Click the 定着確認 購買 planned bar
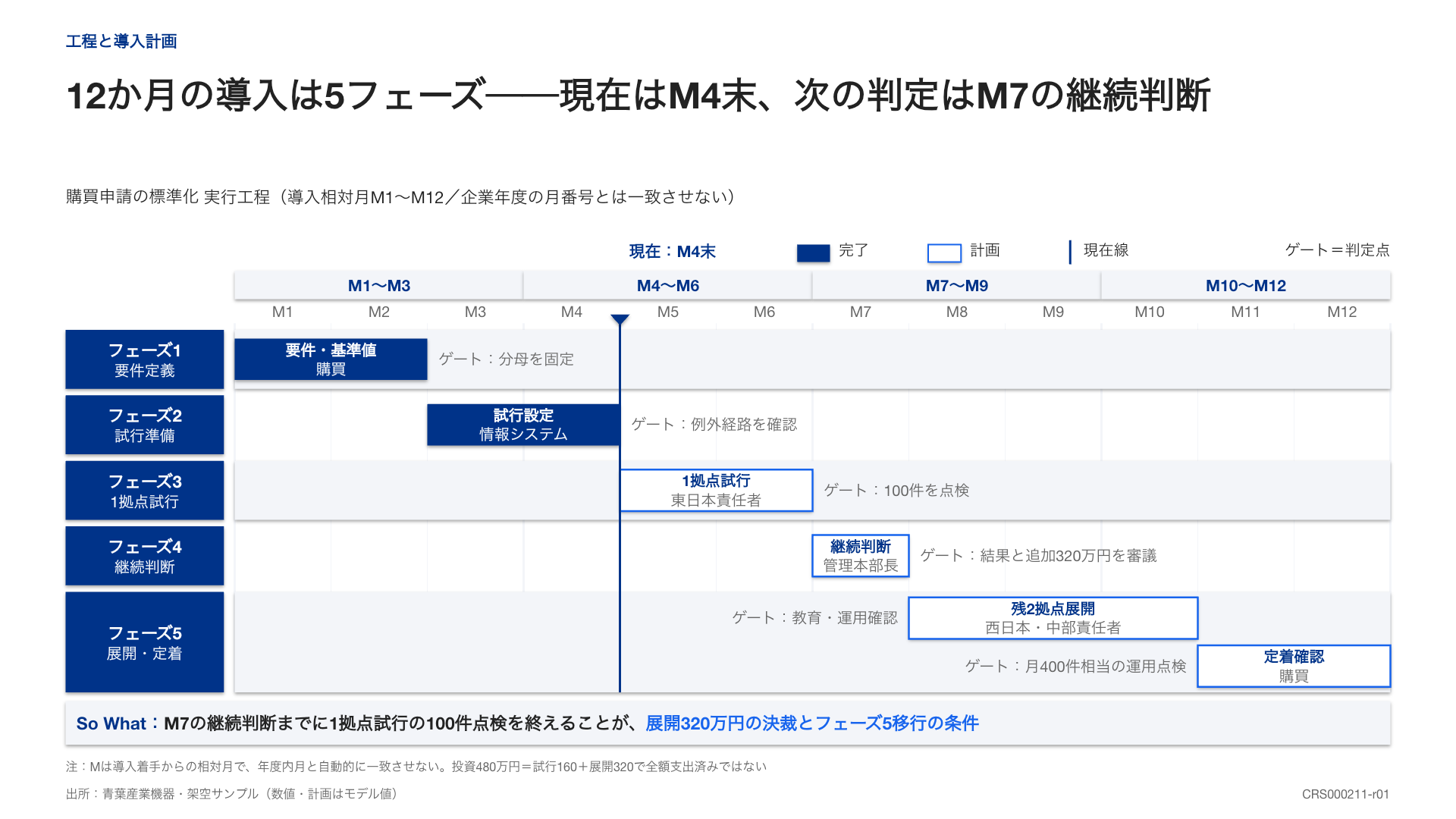 point(1294,666)
